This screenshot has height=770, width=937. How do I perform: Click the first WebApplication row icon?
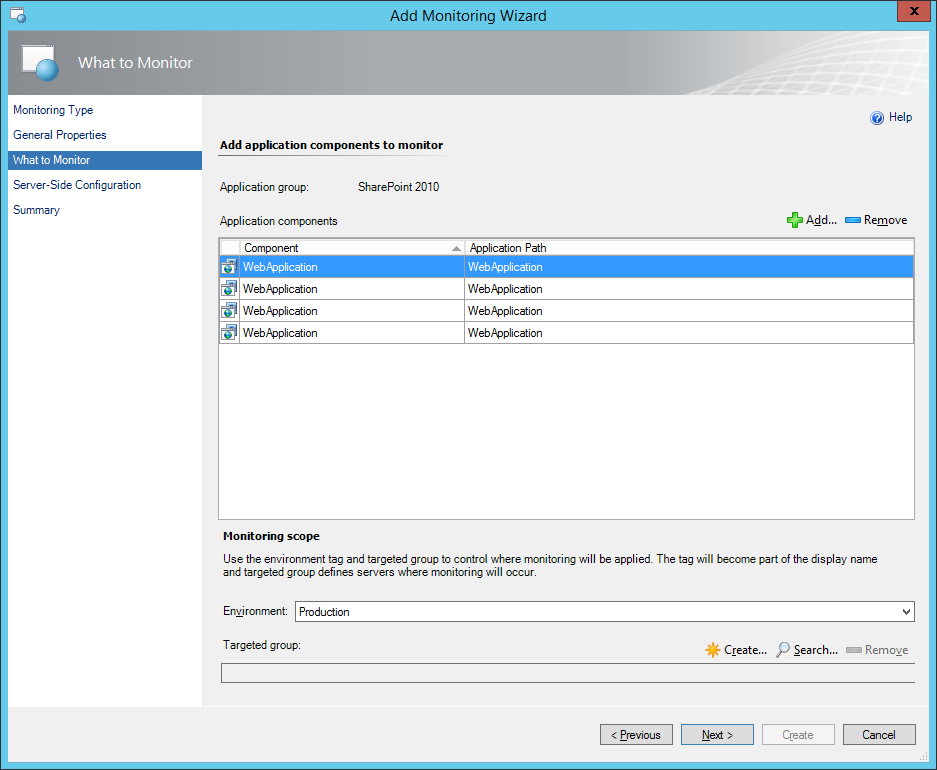coord(229,267)
